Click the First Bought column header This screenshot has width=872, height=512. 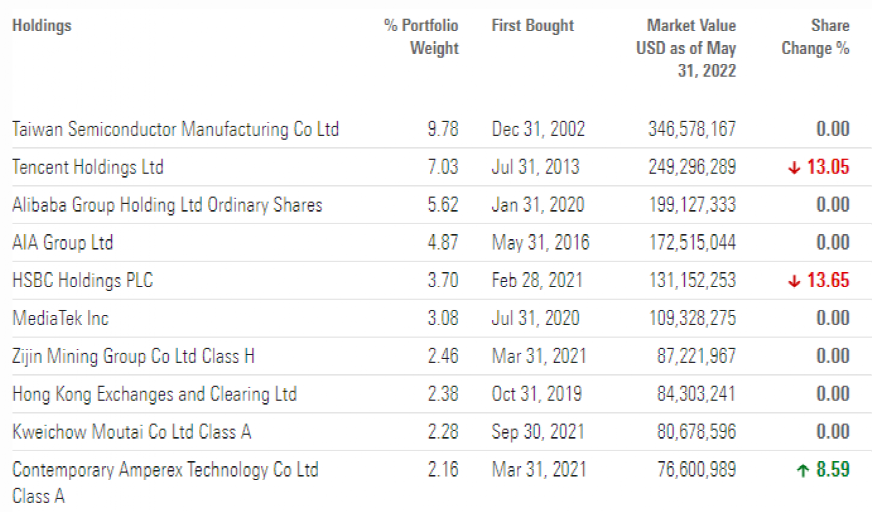(533, 26)
